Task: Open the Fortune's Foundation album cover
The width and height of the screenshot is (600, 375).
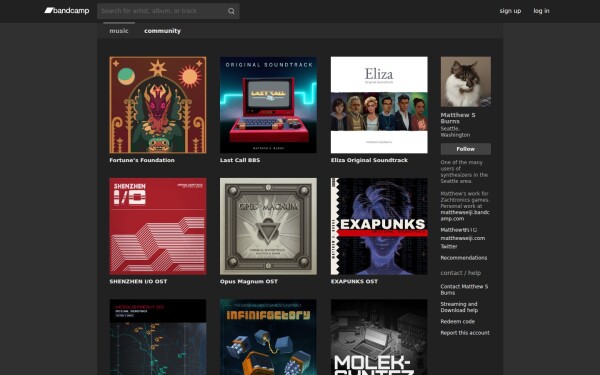Action: [x=158, y=105]
